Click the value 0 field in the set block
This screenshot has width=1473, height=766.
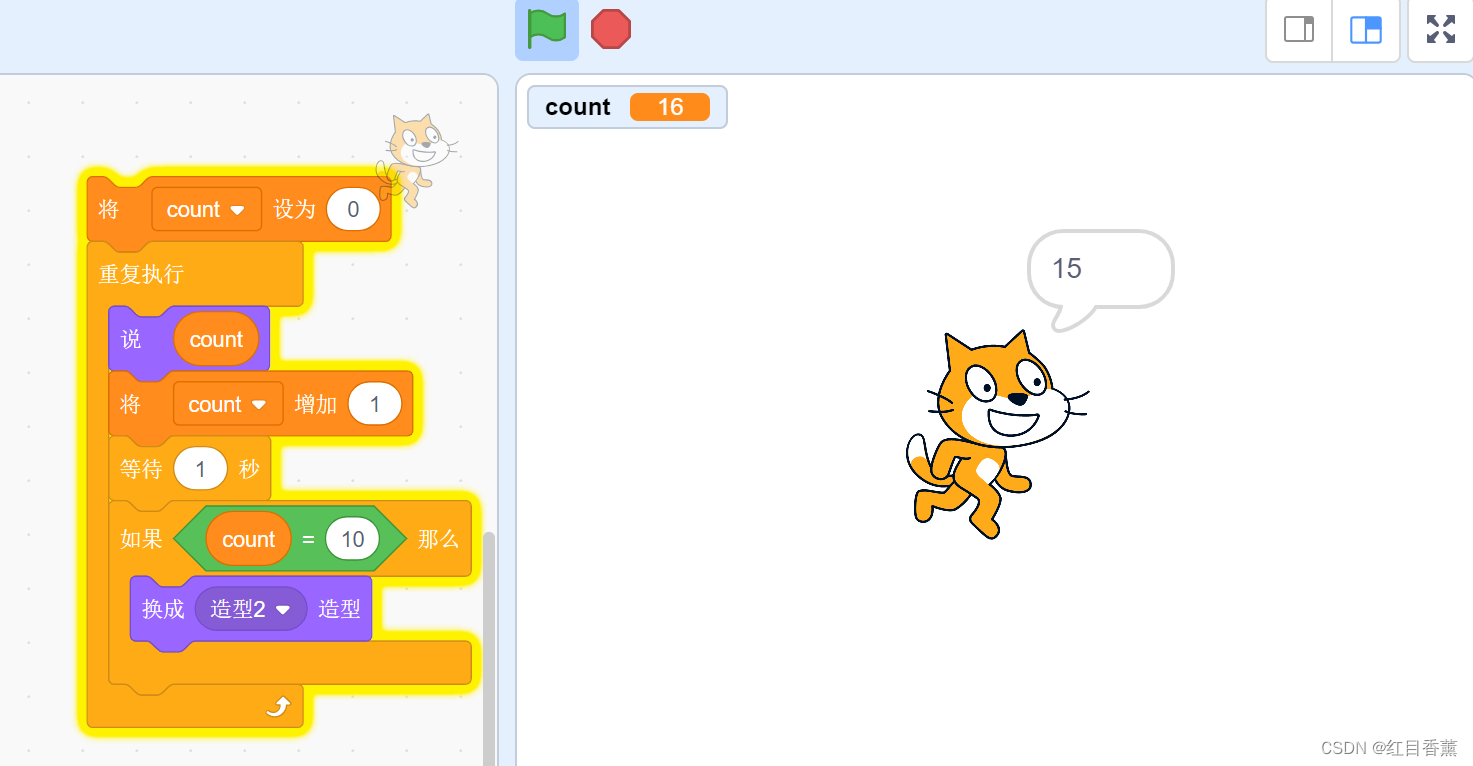click(x=353, y=209)
